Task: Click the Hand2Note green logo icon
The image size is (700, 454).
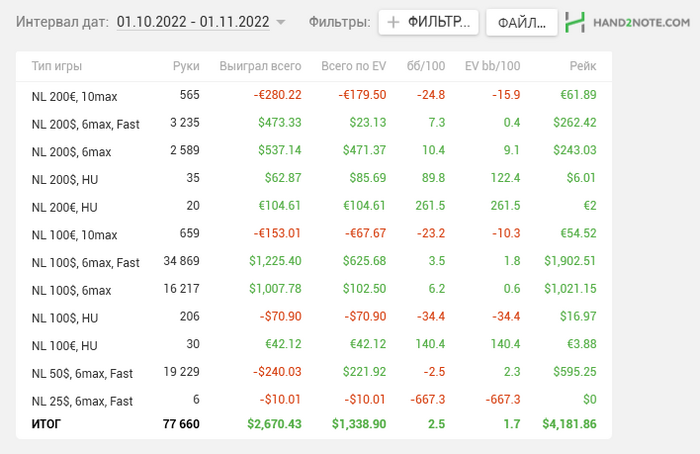Action: click(575, 22)
